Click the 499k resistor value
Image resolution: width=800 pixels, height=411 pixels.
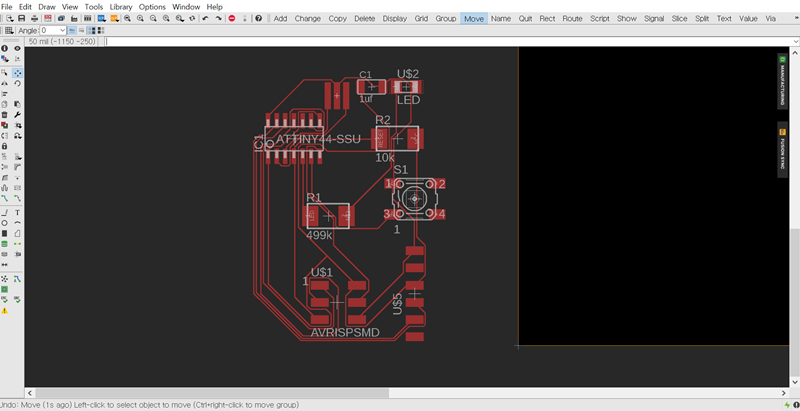tap(319, 236)
